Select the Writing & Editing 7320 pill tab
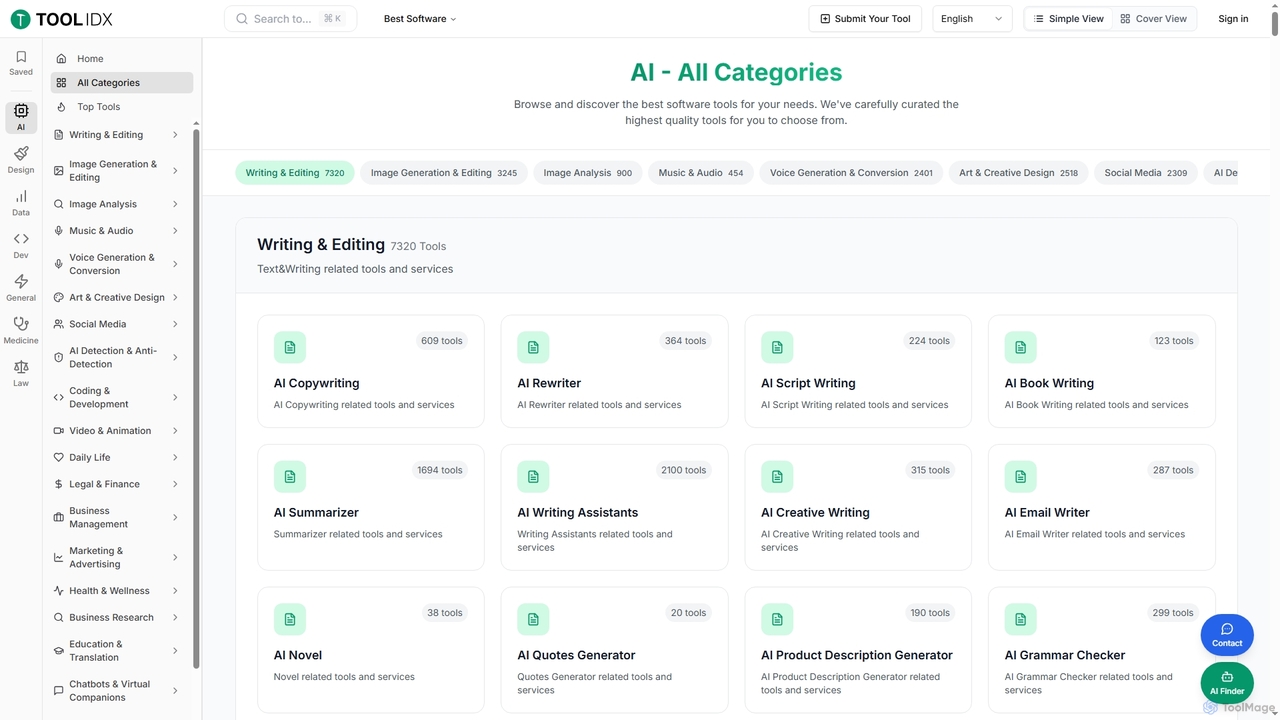The width and height of the screenshot is (1280, 720). pos(295,173)
